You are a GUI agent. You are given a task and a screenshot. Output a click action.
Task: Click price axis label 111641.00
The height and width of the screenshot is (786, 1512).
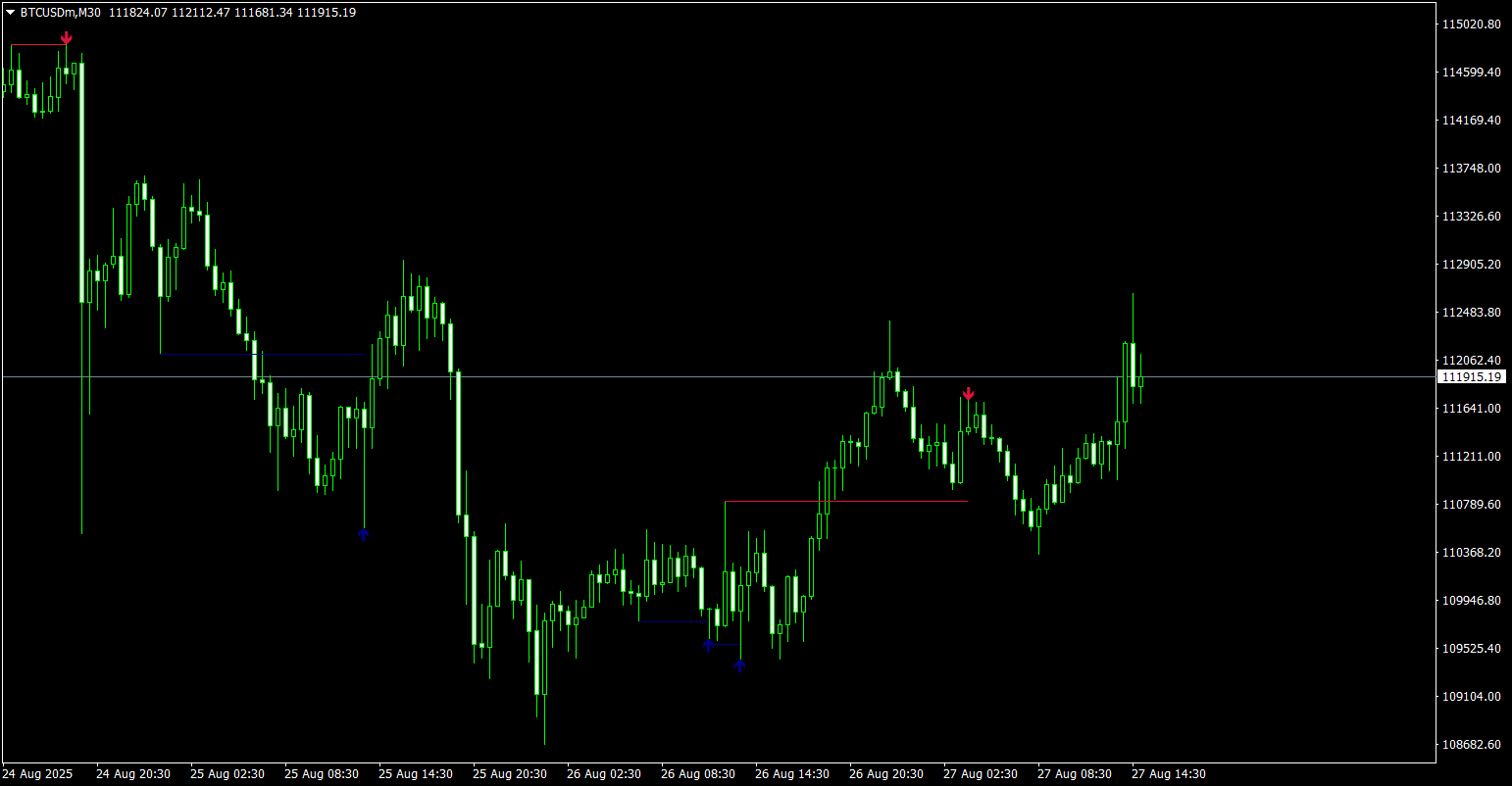click(1473, 409)
